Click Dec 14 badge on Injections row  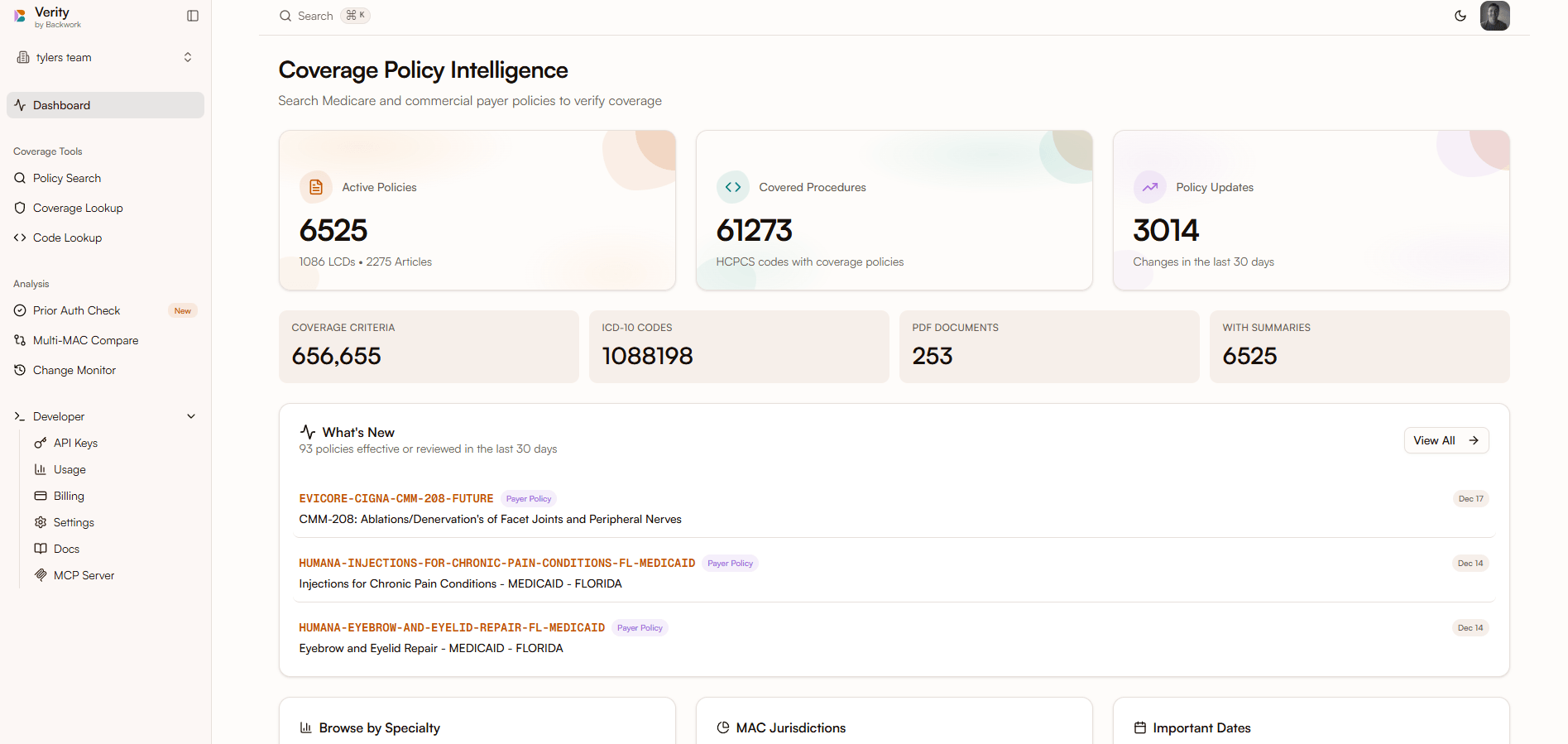(1471, 563)
